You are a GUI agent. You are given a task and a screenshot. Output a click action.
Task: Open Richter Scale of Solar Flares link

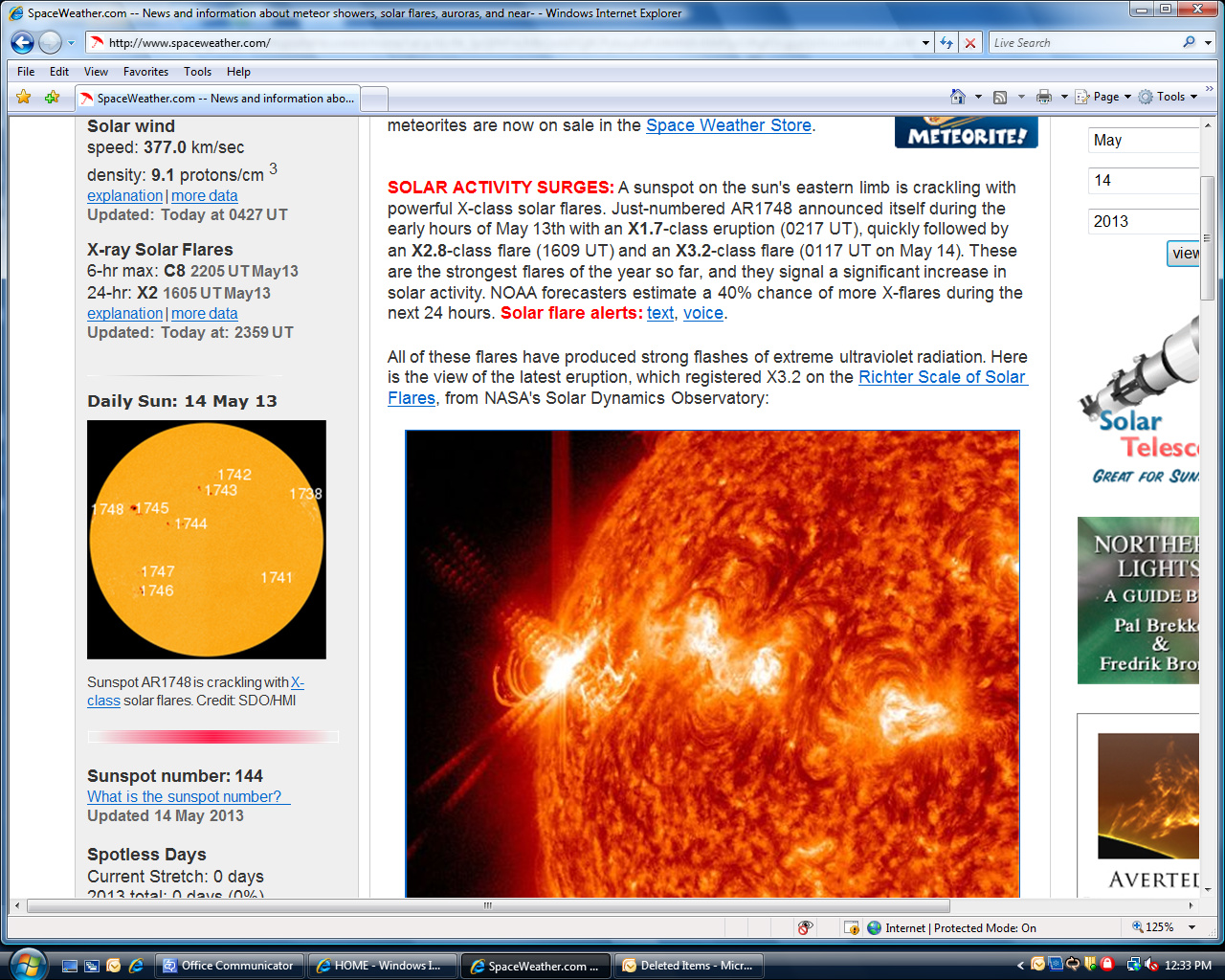943,377
